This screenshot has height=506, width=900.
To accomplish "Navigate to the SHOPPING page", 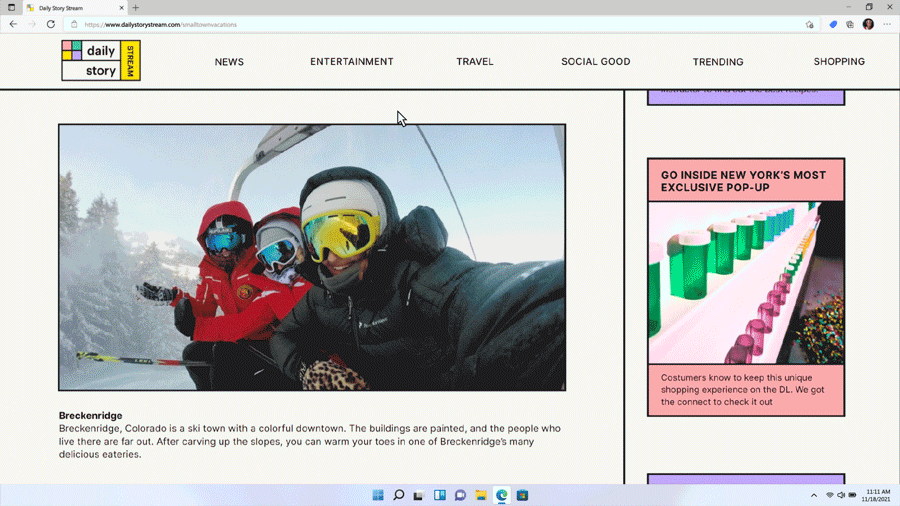I will click(x=838, y=62).
